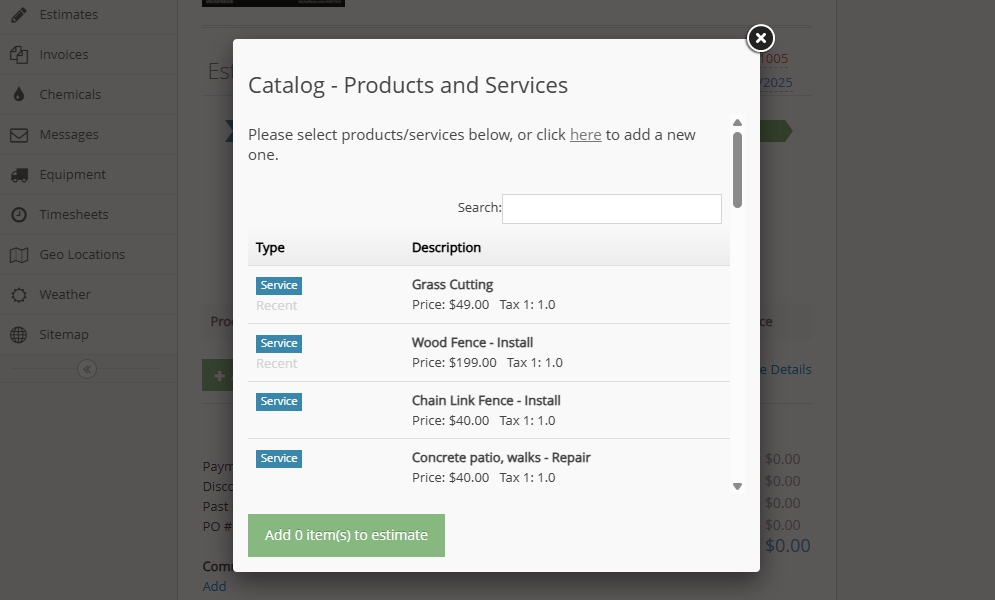Click Service badge on Concrete patio row
The height and width of the screenshot is (600, 995).
point(279,459)
